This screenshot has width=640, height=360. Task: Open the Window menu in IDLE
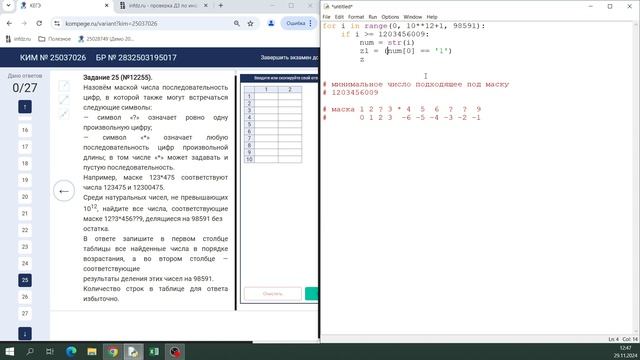click(x=413, y=17)
